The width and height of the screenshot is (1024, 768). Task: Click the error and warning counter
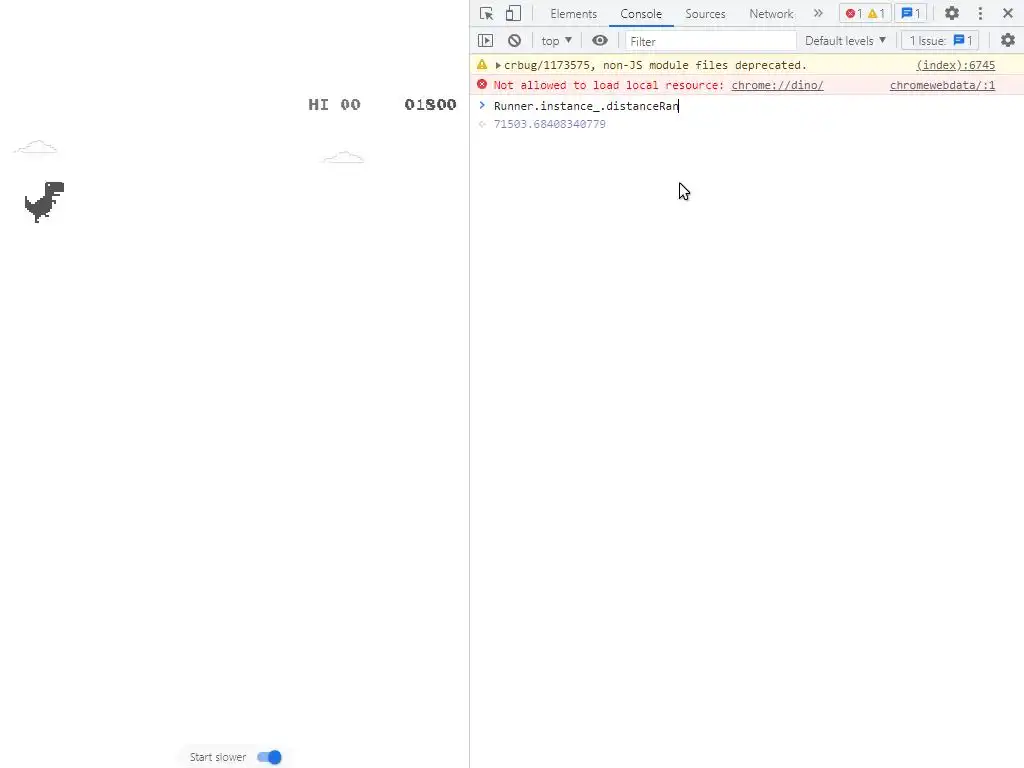click(x=865, y=13)
